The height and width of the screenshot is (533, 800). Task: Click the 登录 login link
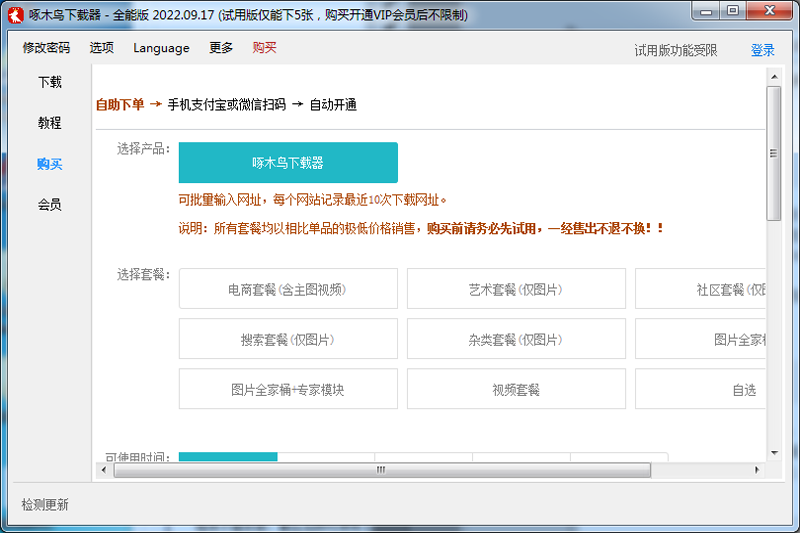pyautogui.click(x=762, y=50)
